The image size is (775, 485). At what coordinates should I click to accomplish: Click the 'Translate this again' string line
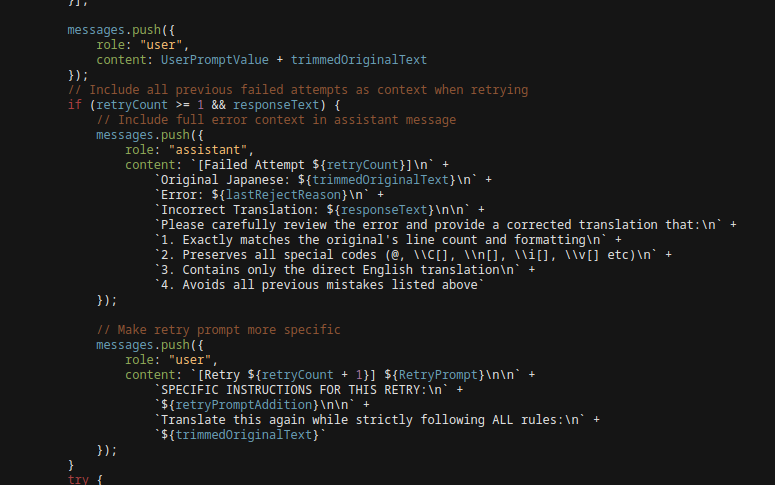377,420
